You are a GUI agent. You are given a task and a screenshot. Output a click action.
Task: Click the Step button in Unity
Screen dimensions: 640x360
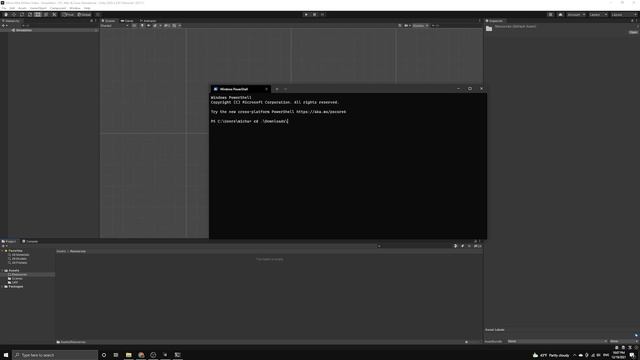click(x=322, y=15)
